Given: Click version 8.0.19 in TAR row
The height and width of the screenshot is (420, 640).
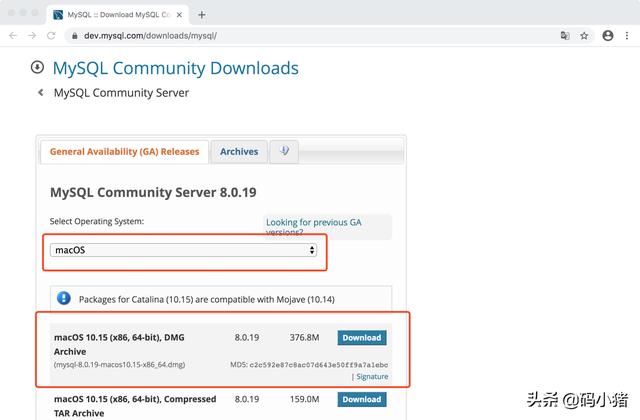Looking at the screenshot, I should pos(247,399).
